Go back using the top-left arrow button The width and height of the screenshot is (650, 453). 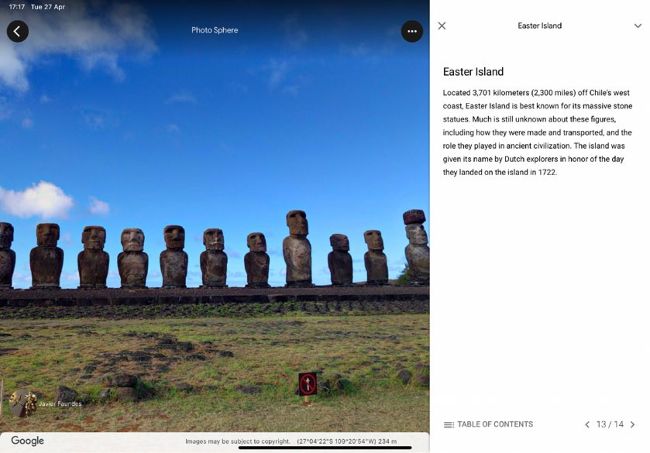pyautogui.click(x=18, y=31)
